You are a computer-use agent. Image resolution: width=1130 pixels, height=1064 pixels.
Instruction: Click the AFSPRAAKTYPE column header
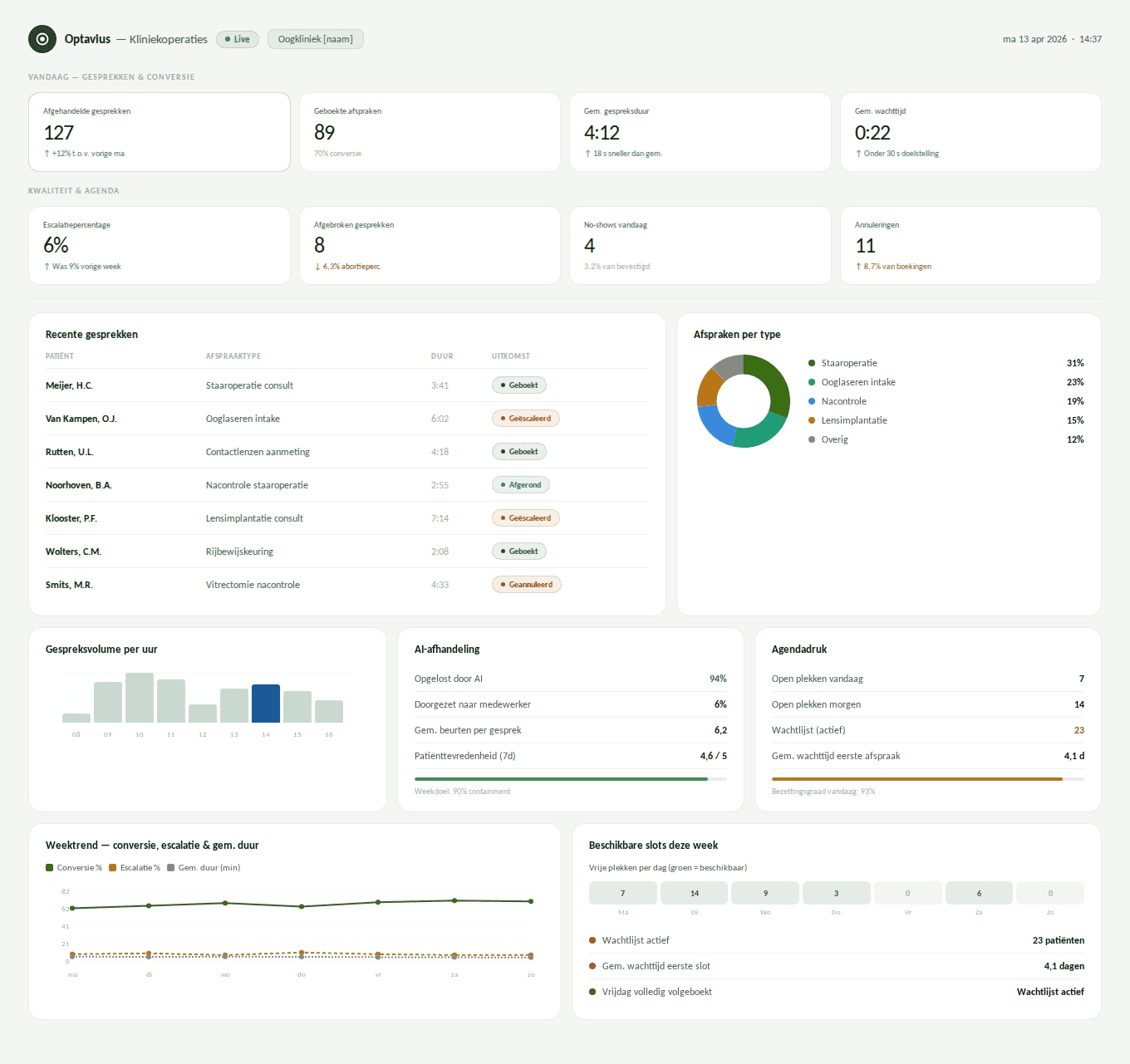coord(233,356)
